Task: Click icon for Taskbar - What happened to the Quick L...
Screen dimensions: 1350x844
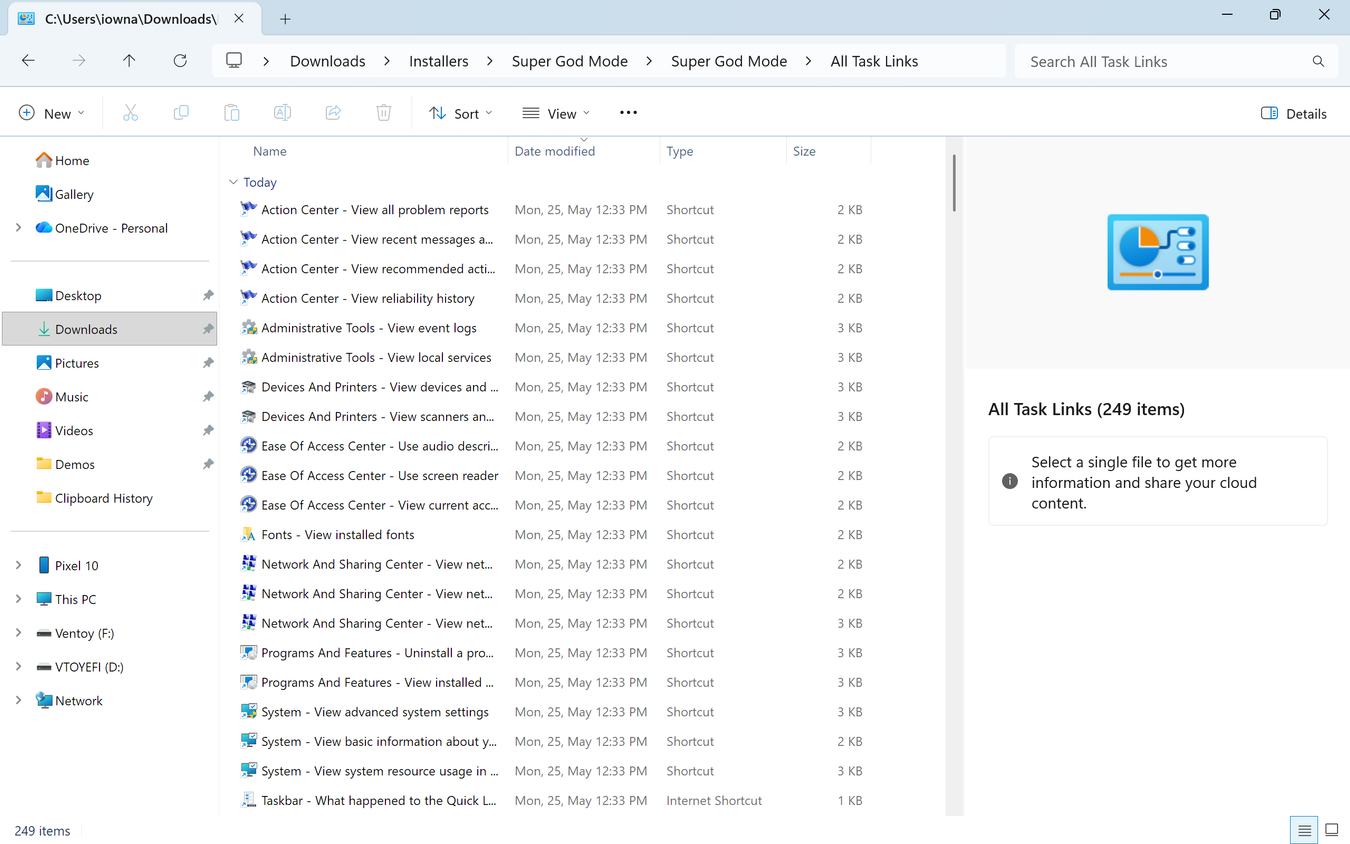Action: (249, 801)
